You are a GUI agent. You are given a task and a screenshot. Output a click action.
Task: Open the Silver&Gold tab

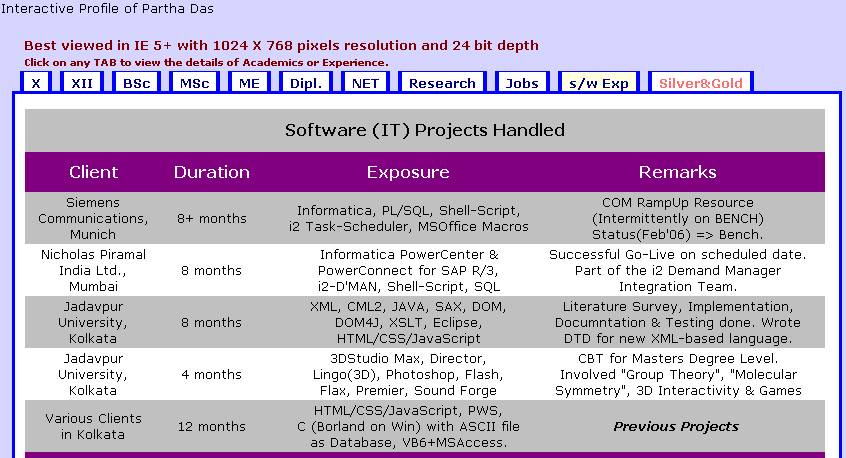(700, 83)
